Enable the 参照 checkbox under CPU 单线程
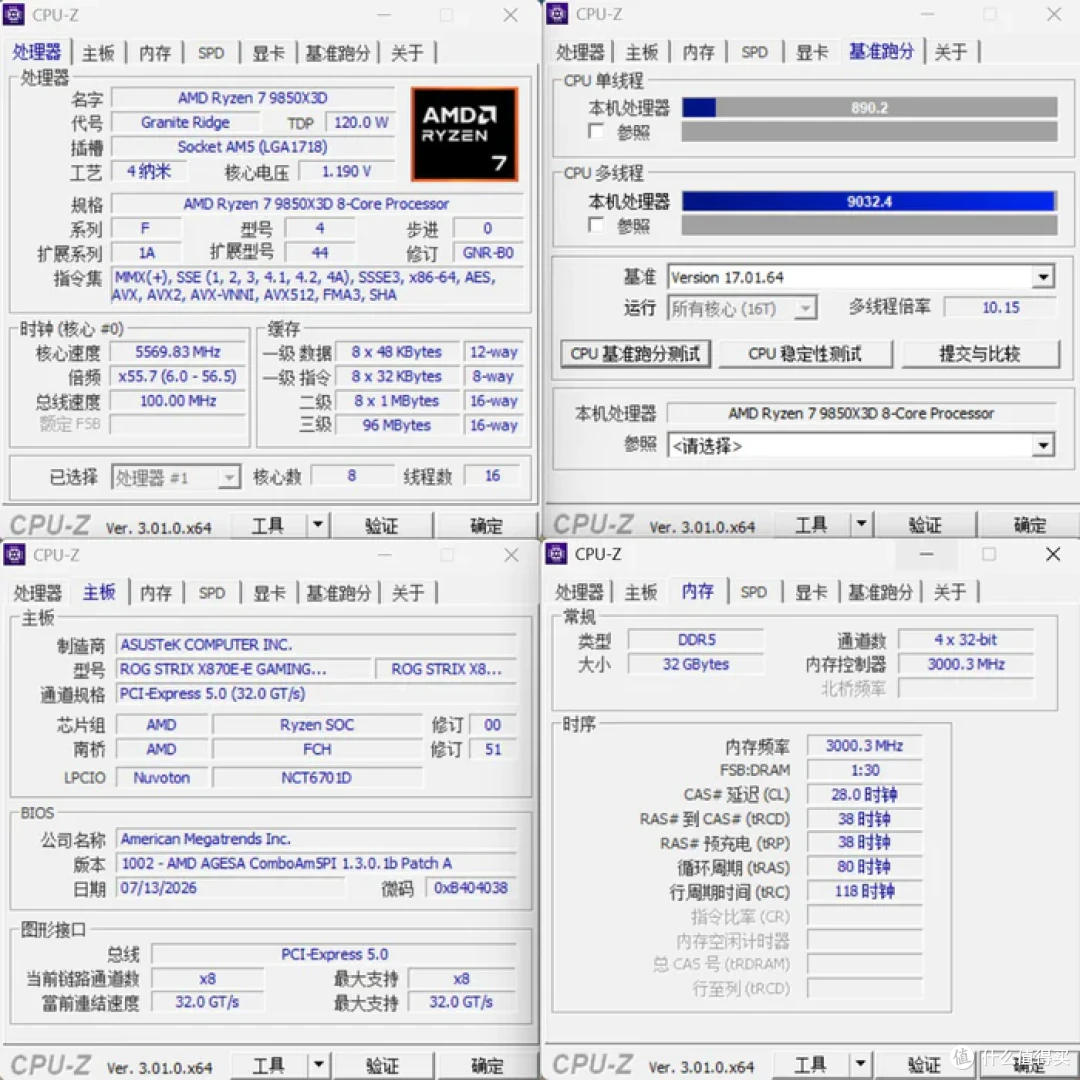This screenshot has width=1080, height=1080. click(596, 132)
